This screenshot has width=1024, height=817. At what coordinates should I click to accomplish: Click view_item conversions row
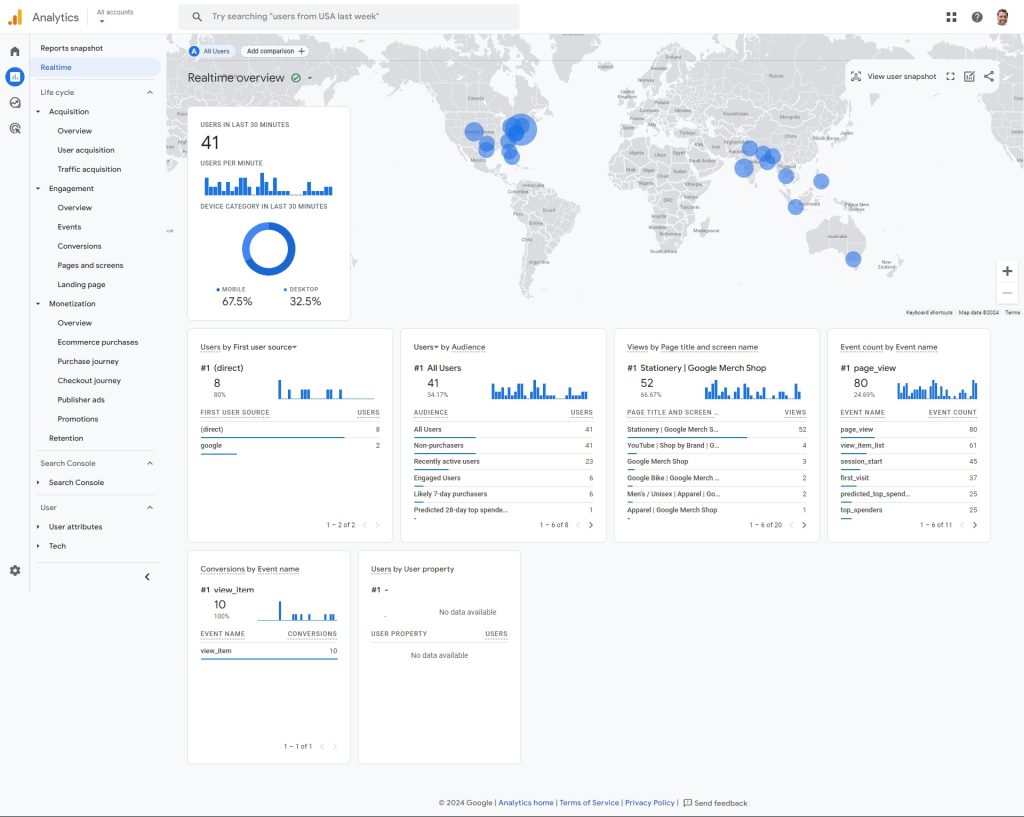coord(268,651)
